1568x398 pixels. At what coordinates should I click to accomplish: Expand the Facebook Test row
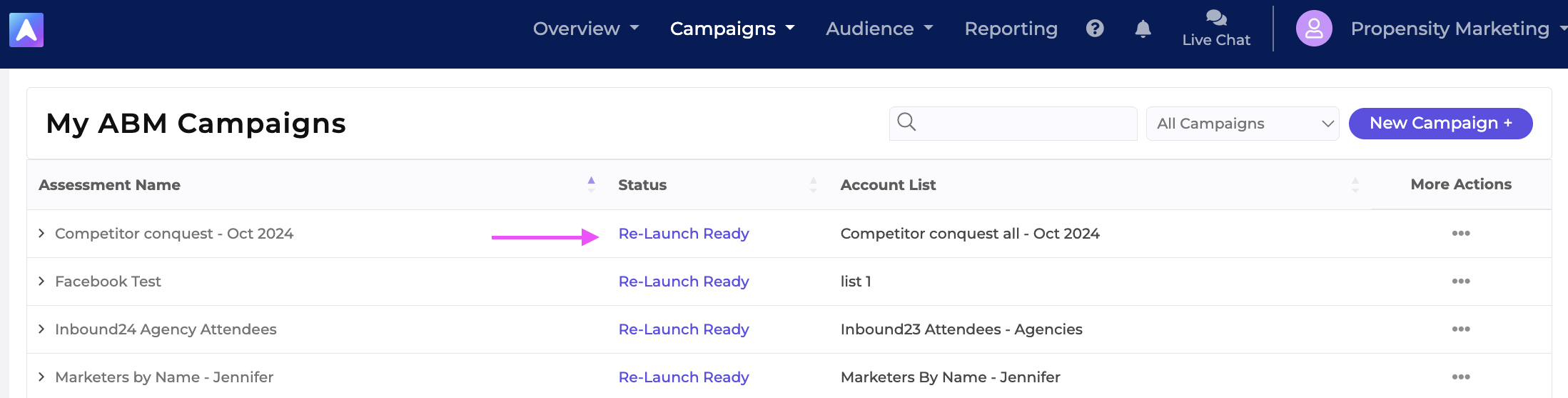(41, 282)
